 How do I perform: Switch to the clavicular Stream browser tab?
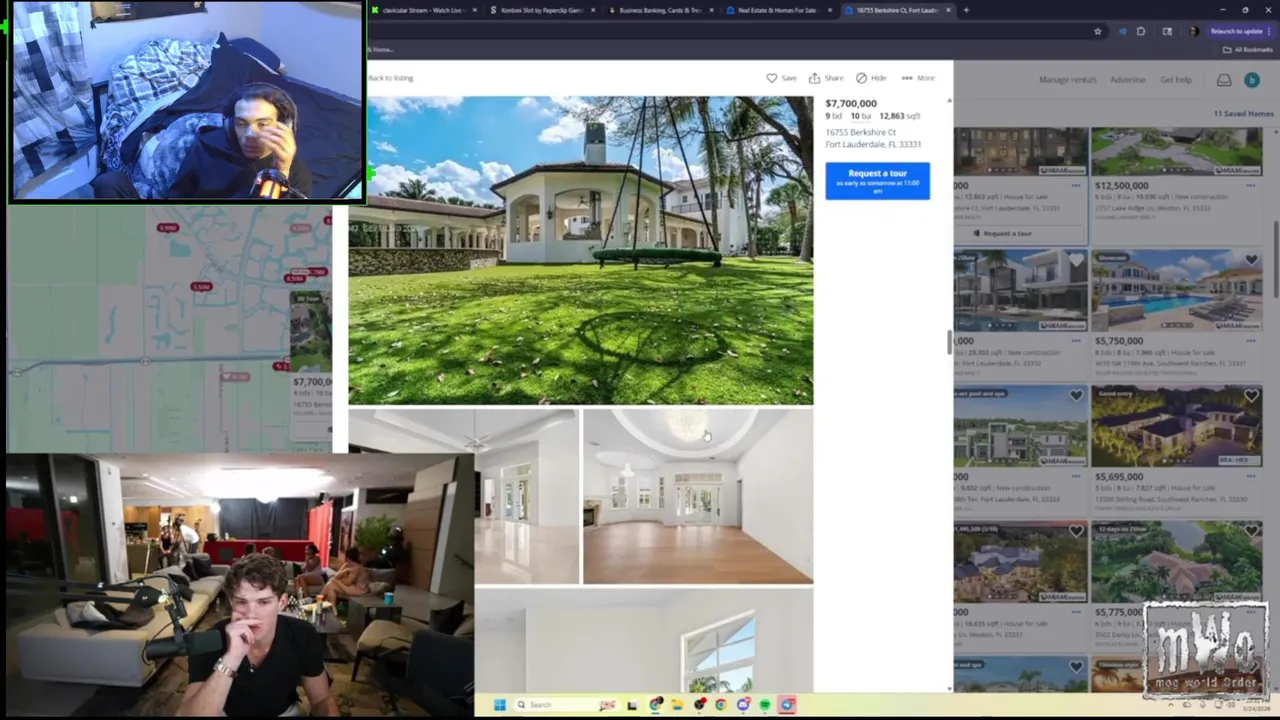[x=422, y=10]
